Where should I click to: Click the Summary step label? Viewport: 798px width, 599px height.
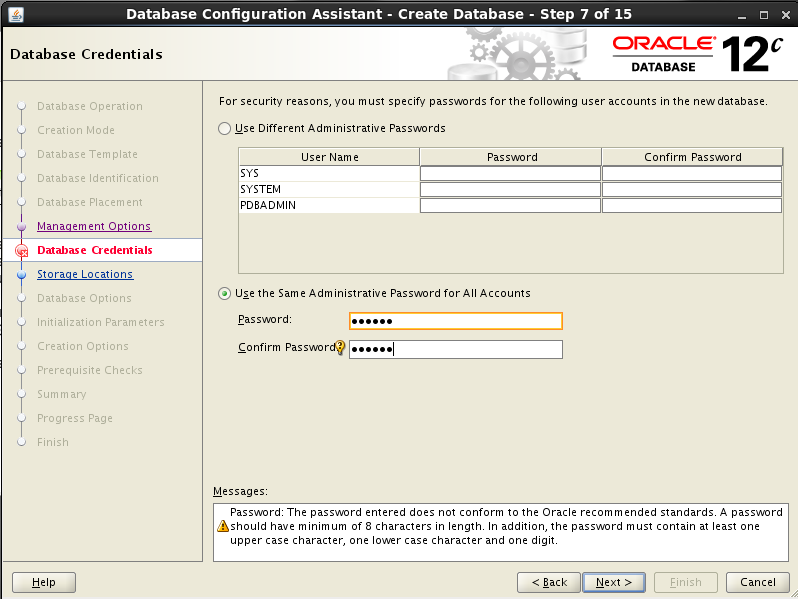click(62, 394)
